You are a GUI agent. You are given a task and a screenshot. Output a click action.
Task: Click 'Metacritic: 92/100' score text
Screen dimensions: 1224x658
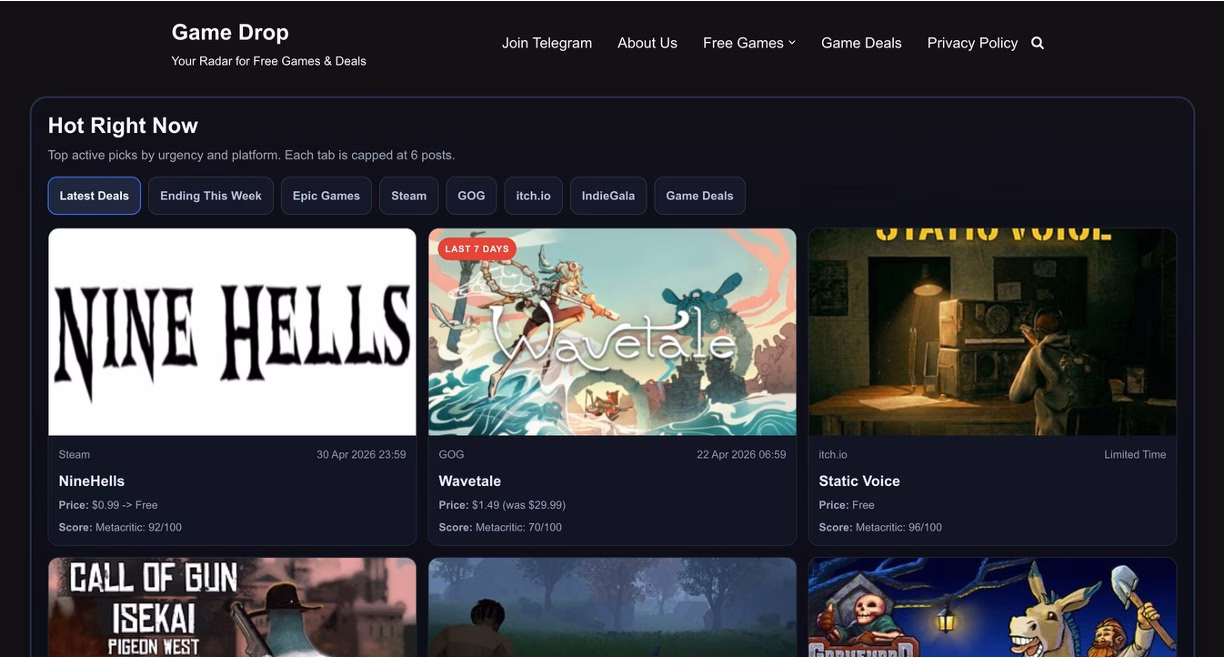[x=139, y=527]
